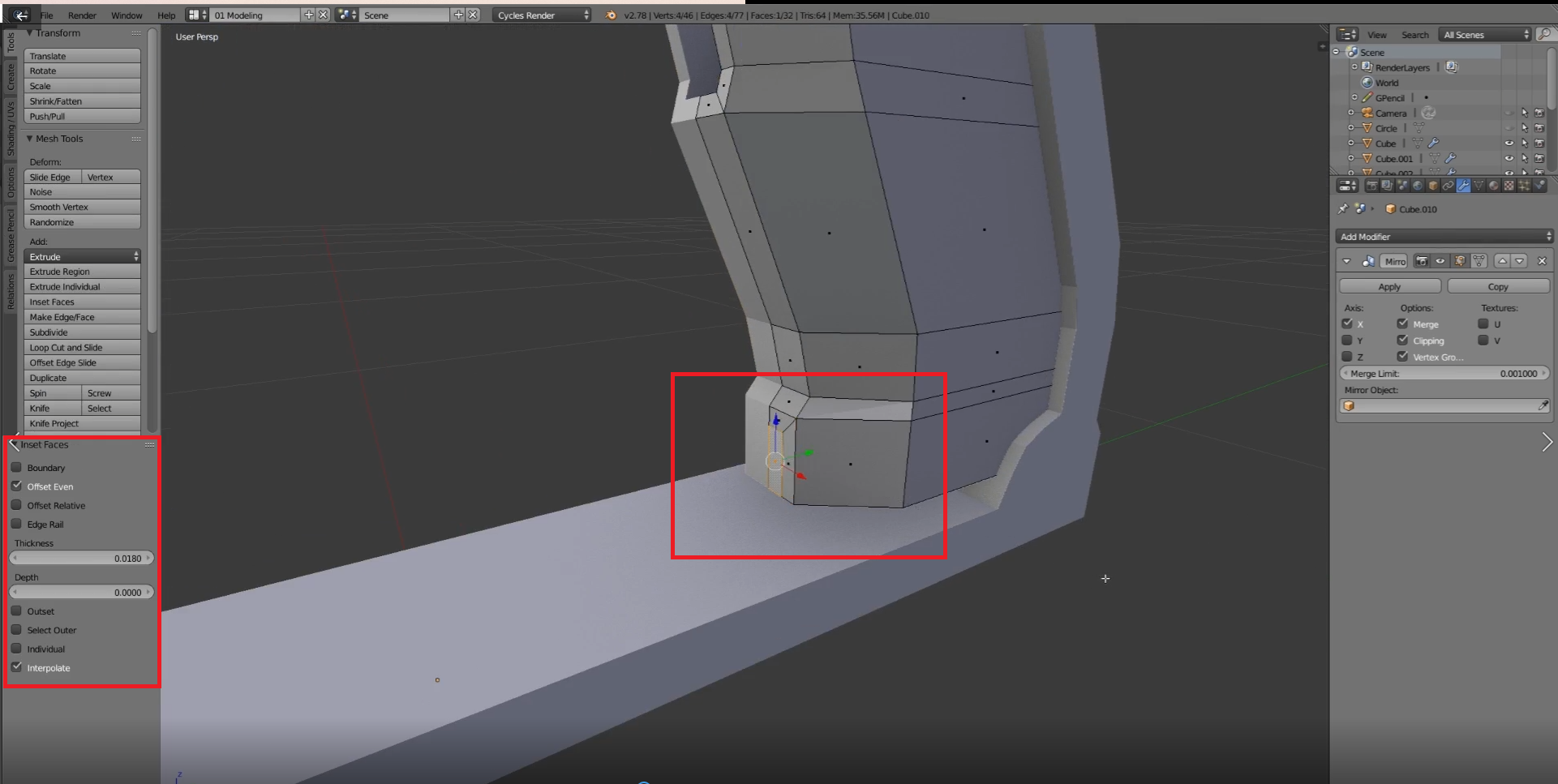
Task: Toggle Camera renderability icon in outliner
Action: click(1539, 113)
